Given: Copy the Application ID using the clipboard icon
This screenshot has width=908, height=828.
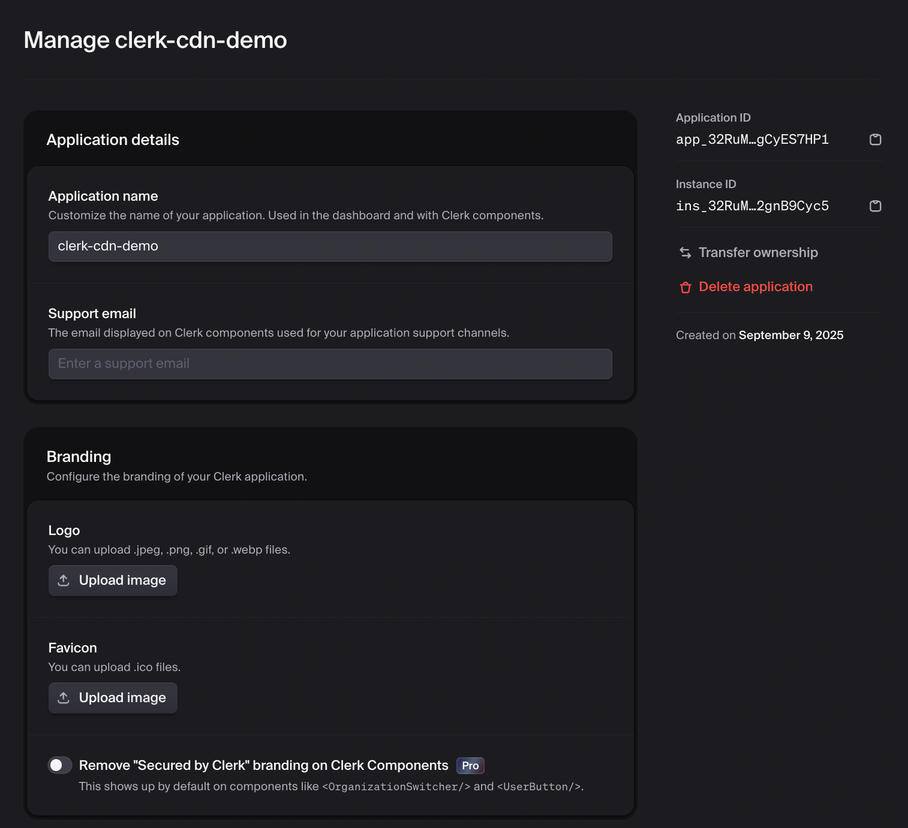Looking at the screenshot, I should pyautogui.click(x=875, y=139).
